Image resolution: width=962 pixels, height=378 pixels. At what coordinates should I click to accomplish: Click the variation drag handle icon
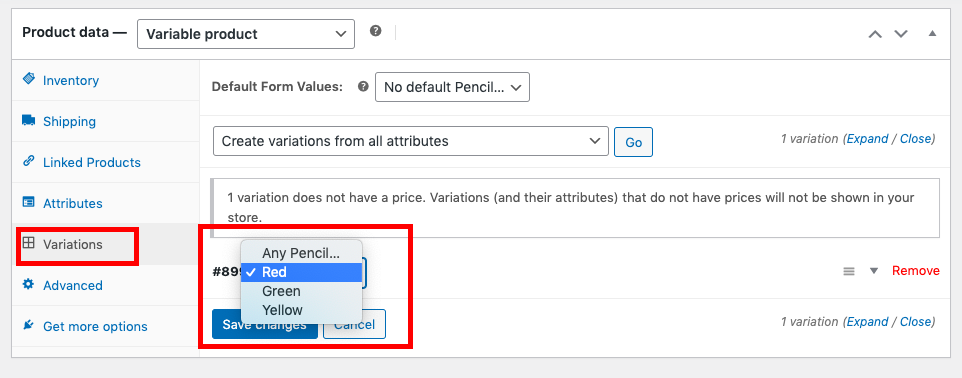pos(848,271)
